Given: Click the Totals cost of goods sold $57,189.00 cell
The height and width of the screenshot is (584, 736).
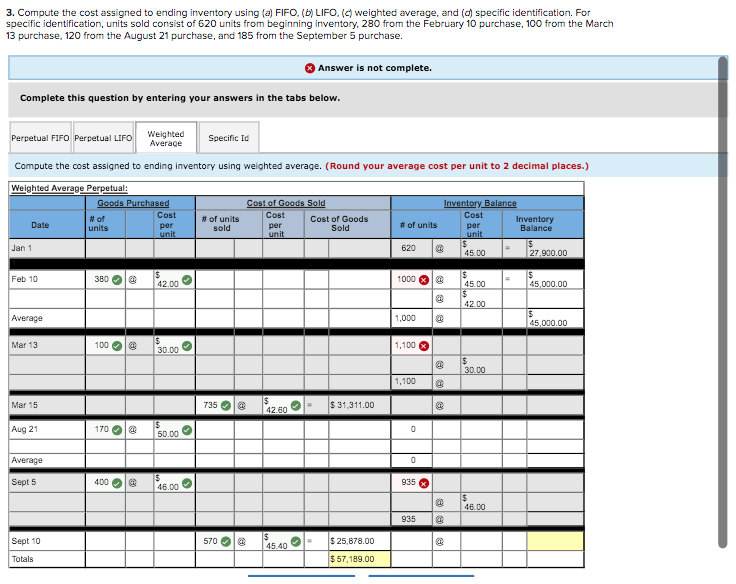Looking at the screenshot, I should click(x=360, y=559).
